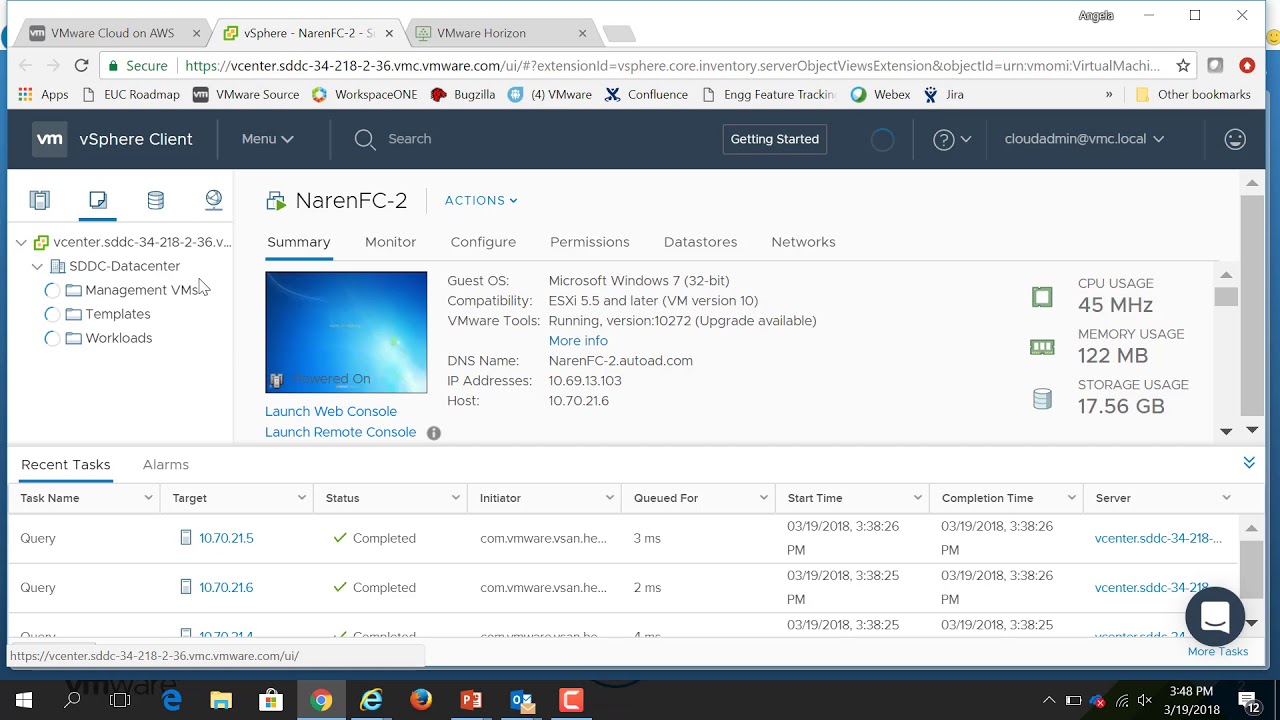1280x720 pixels.
Task: Switch to the Monitor tab
Action: (390, 242)
